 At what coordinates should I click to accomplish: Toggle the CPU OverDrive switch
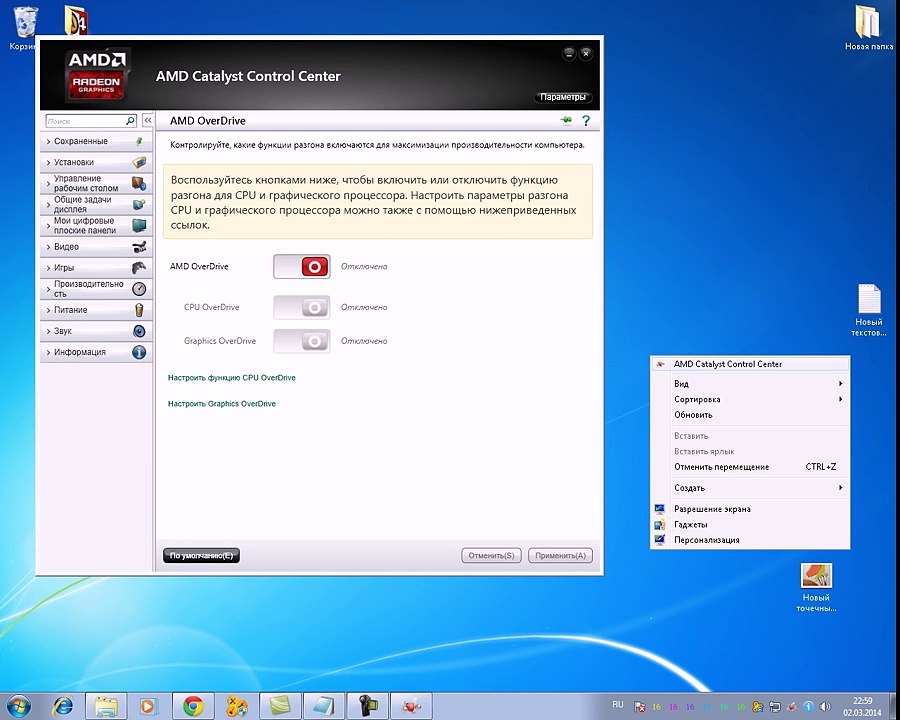coord(302,307)
